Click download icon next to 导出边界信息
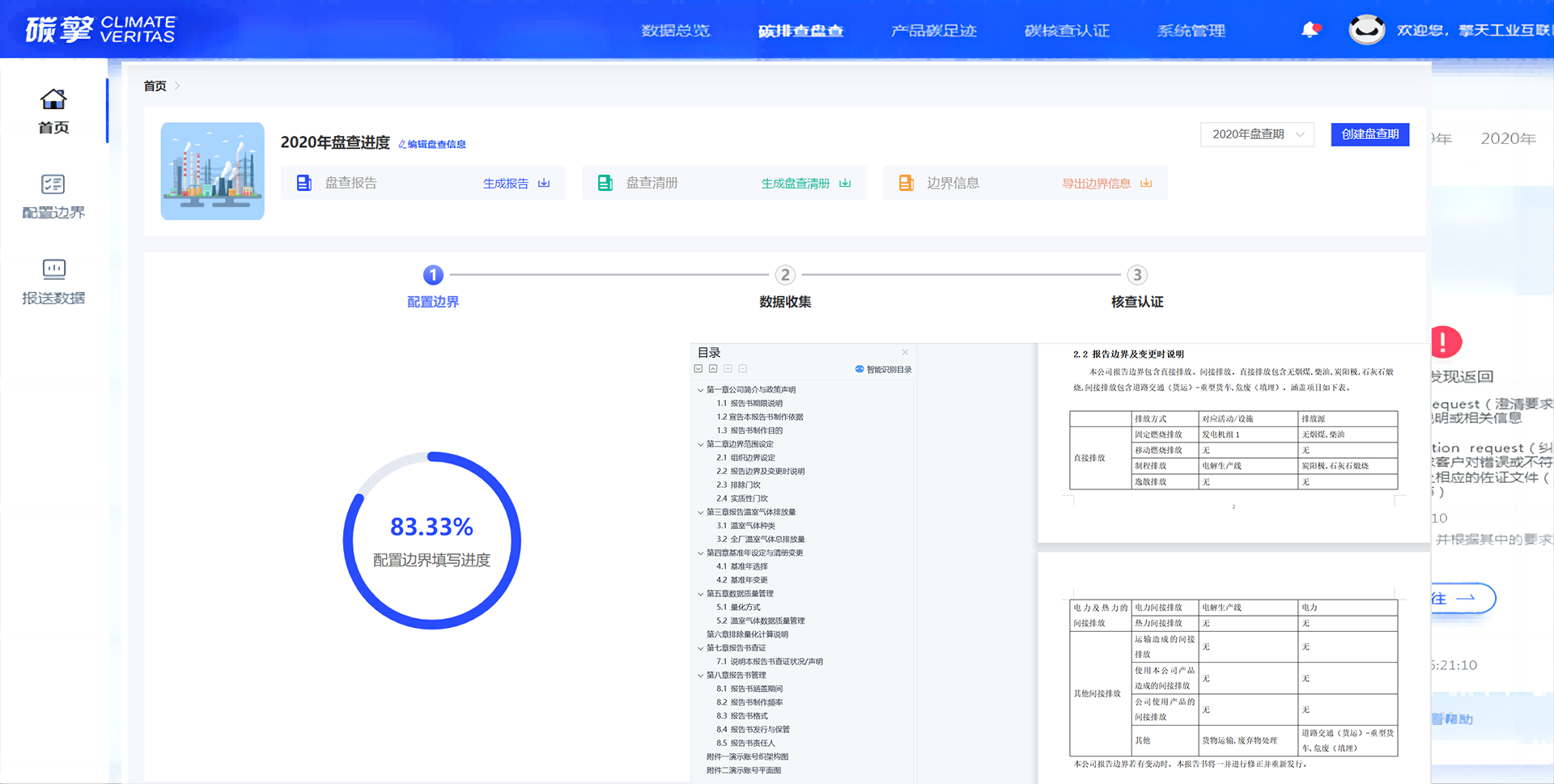1554x784 pixels. click(x=1146, y=183)
